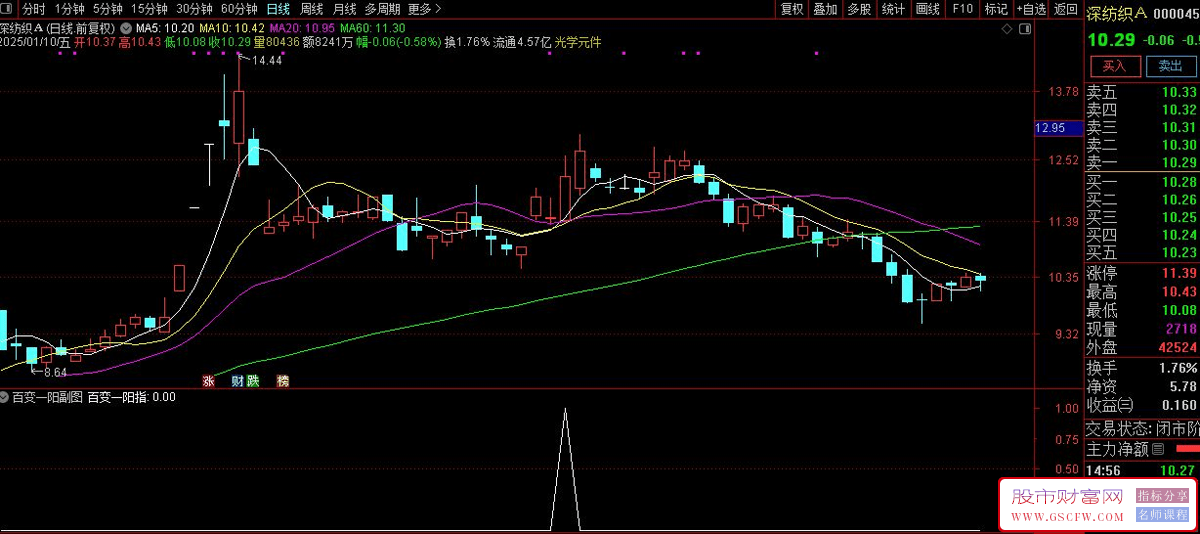Viewport: 1200px width, 534px height.
Task: Add stock with +自选 button
Action: [x=1031, y=9]
